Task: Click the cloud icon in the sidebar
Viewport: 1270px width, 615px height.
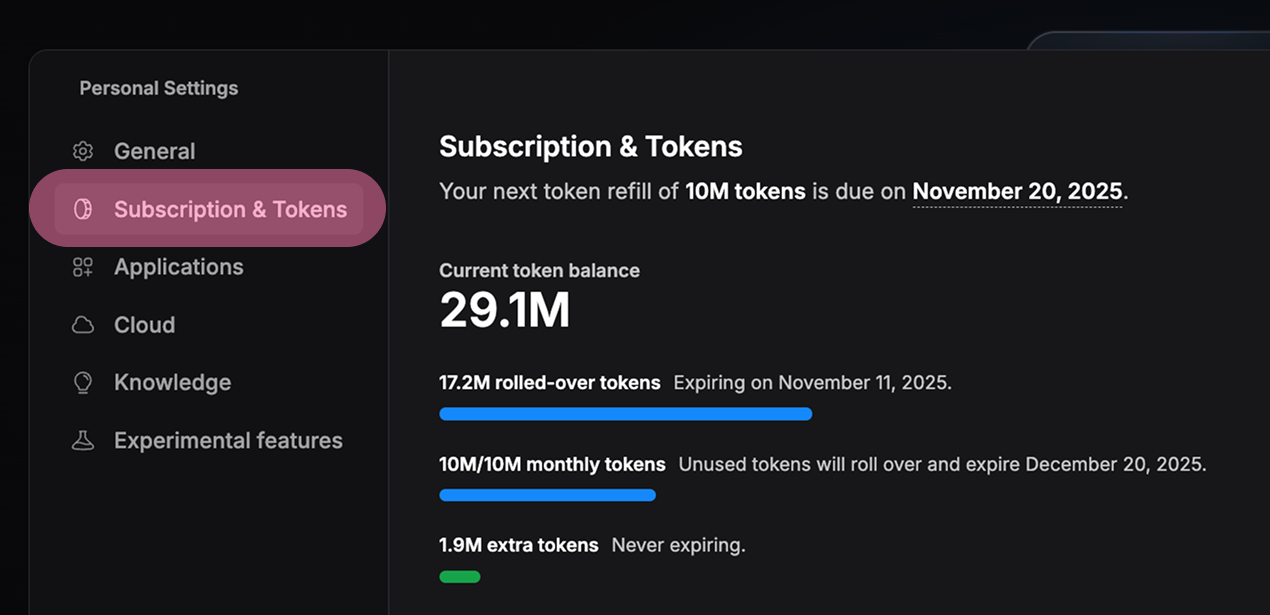Action: pos(82,324)
